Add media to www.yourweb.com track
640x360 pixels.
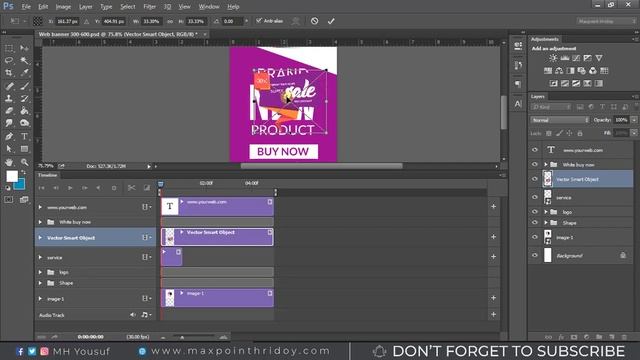493,207
